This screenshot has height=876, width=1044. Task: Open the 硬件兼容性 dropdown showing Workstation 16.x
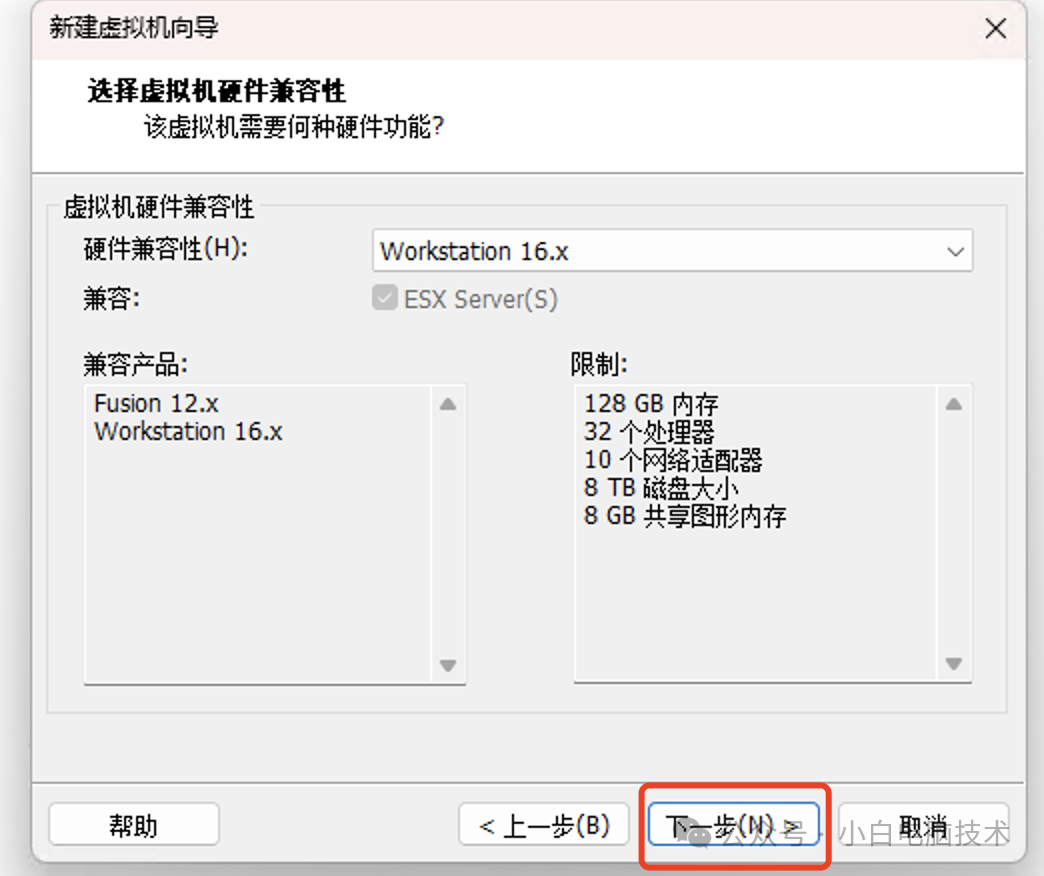pos(670,251)
